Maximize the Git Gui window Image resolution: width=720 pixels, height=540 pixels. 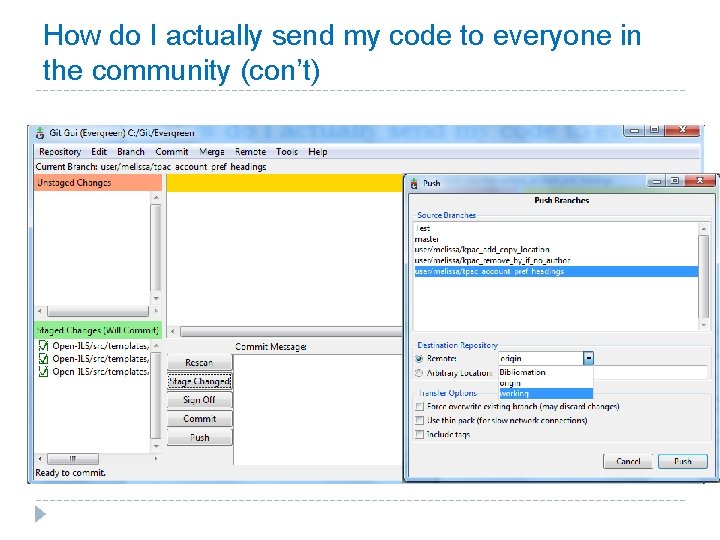click(654, 130)
